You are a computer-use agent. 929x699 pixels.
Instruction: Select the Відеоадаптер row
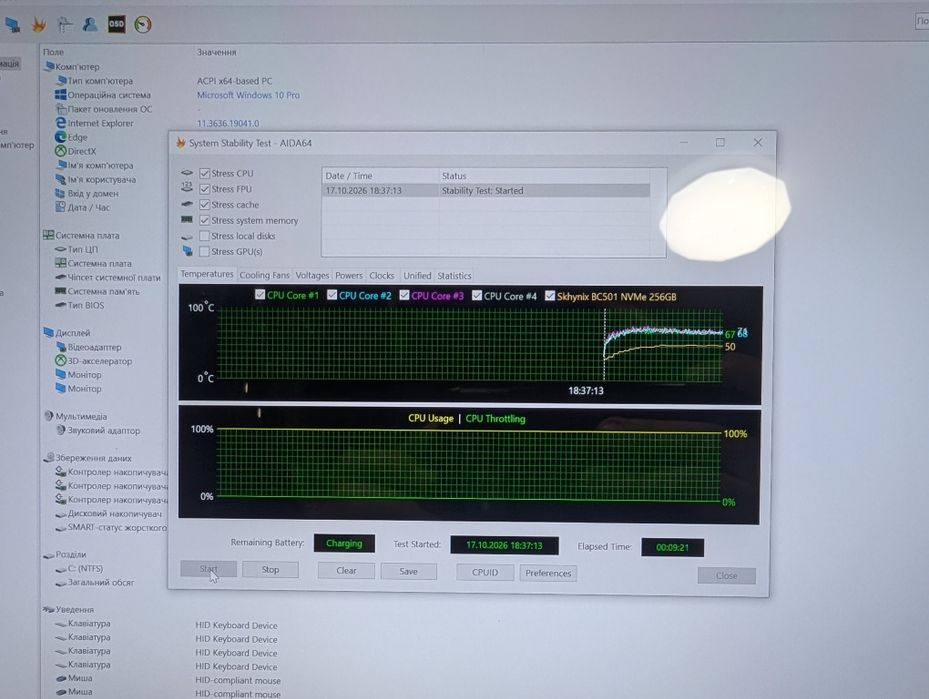[88, 347]
